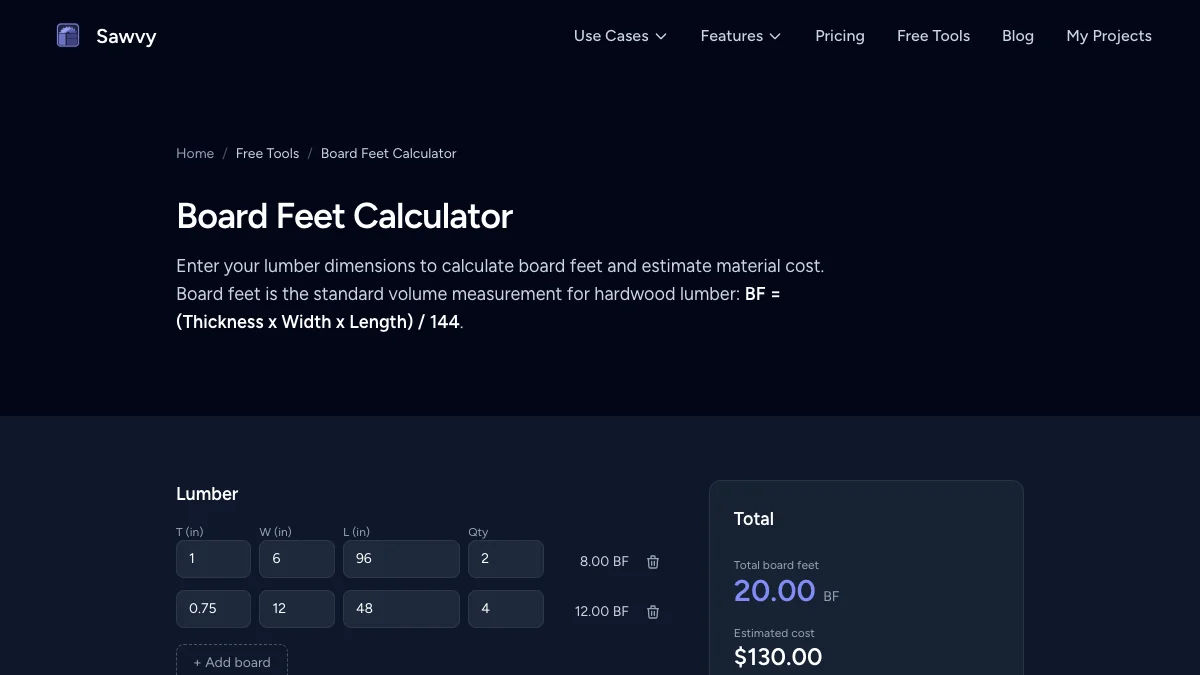
Task: Click the Sawvy logo icon
Action: pyautogui.click(x=67, y=35)
